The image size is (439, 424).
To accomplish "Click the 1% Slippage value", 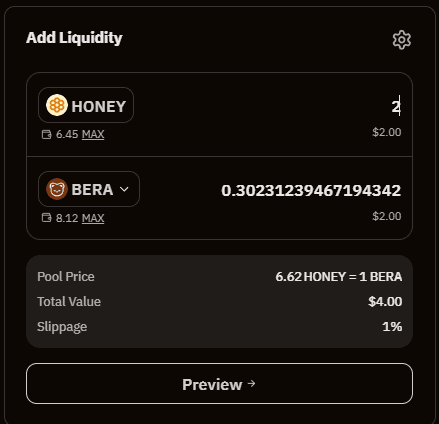I will (392, 327).
